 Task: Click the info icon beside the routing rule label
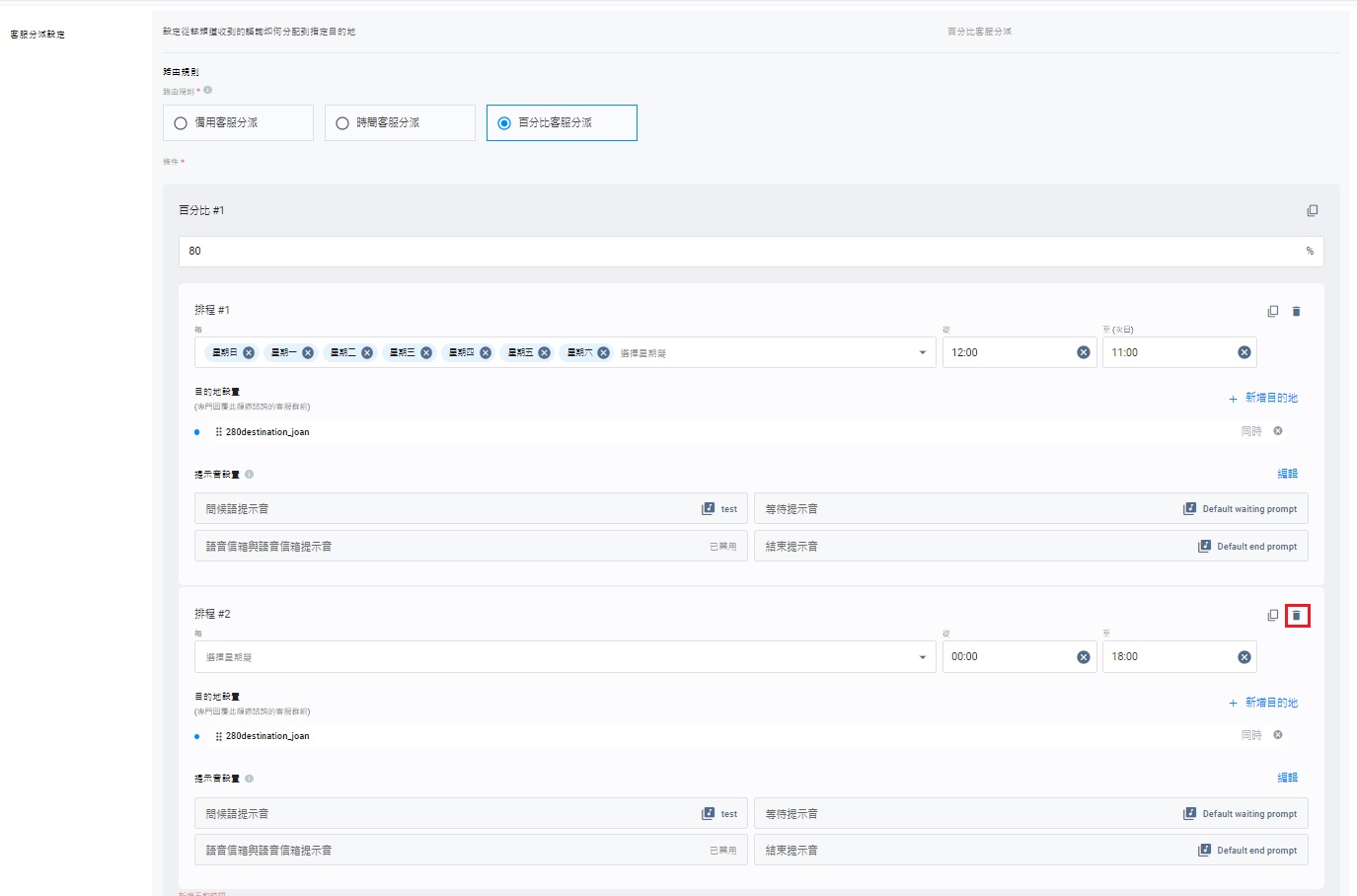click(208, 90)
